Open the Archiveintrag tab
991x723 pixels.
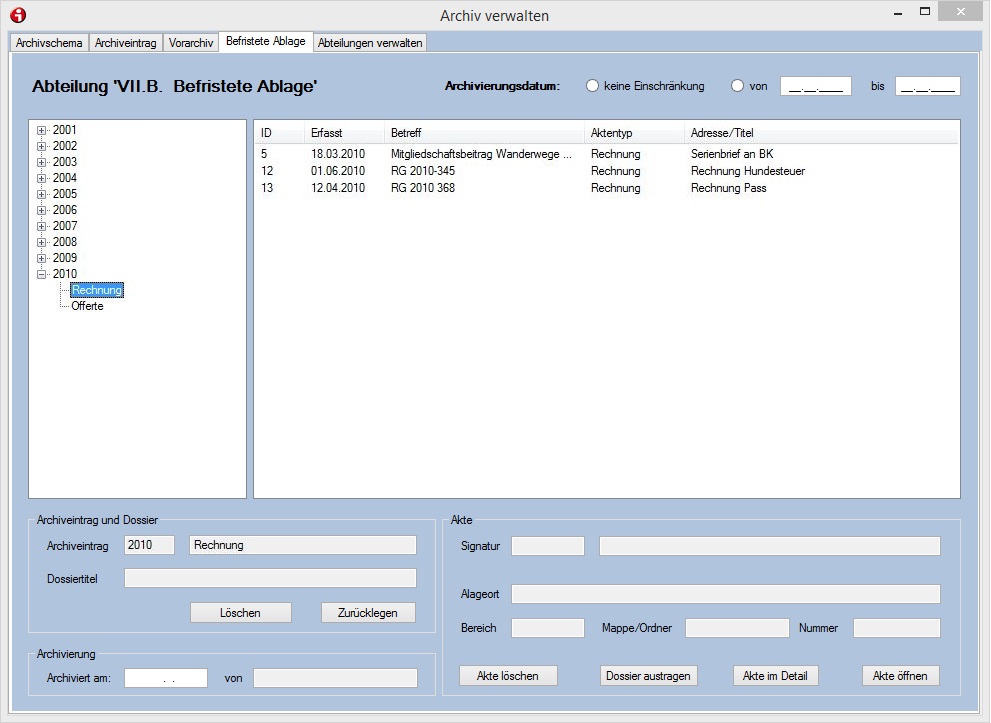125,43
